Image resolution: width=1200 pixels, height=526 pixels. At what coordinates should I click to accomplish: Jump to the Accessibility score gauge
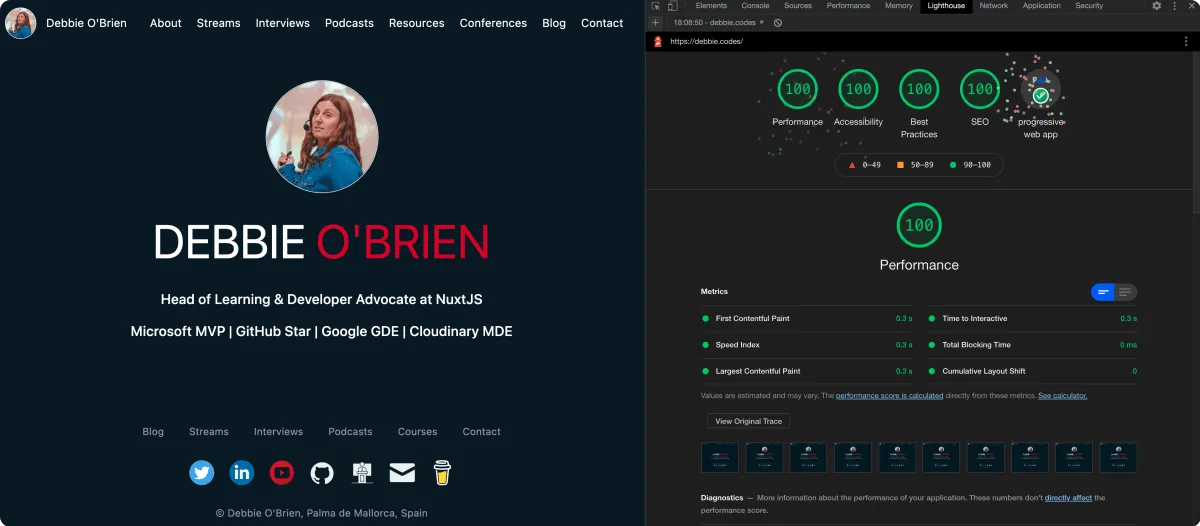pyautogui.click(x=858, y=89)
